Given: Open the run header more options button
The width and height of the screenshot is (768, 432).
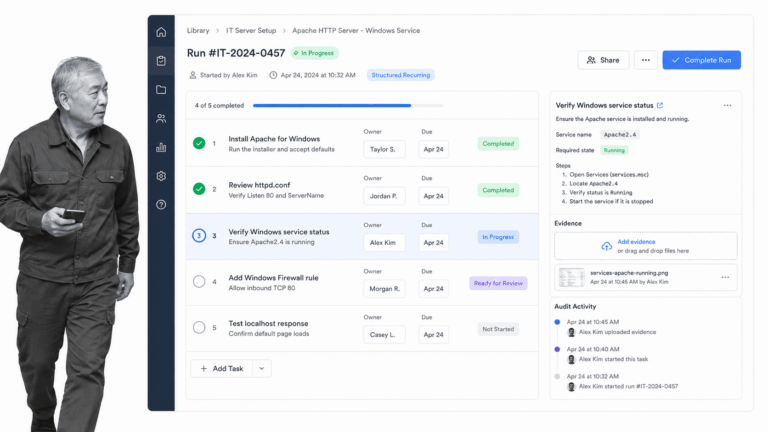Looking at the screenshot, I should point(646,60).
